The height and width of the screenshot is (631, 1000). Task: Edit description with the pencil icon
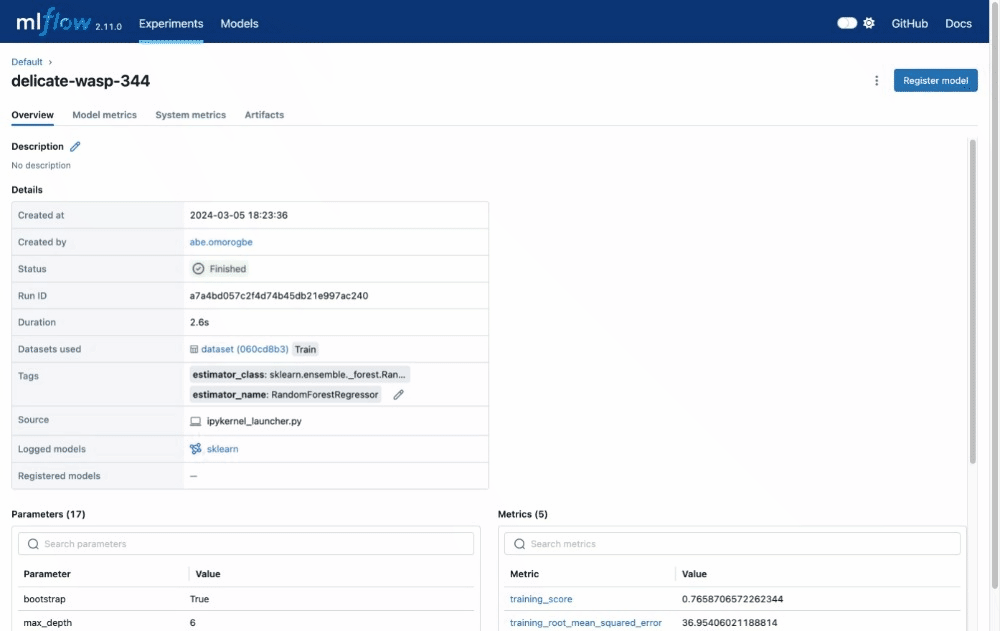75,147
